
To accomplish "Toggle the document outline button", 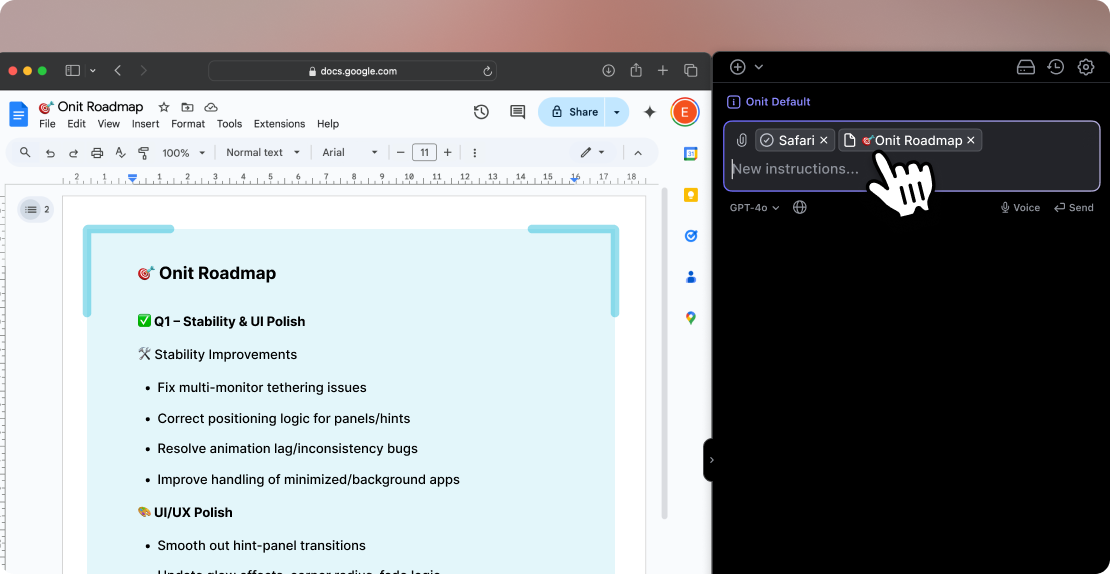I will tap(36, 210).
